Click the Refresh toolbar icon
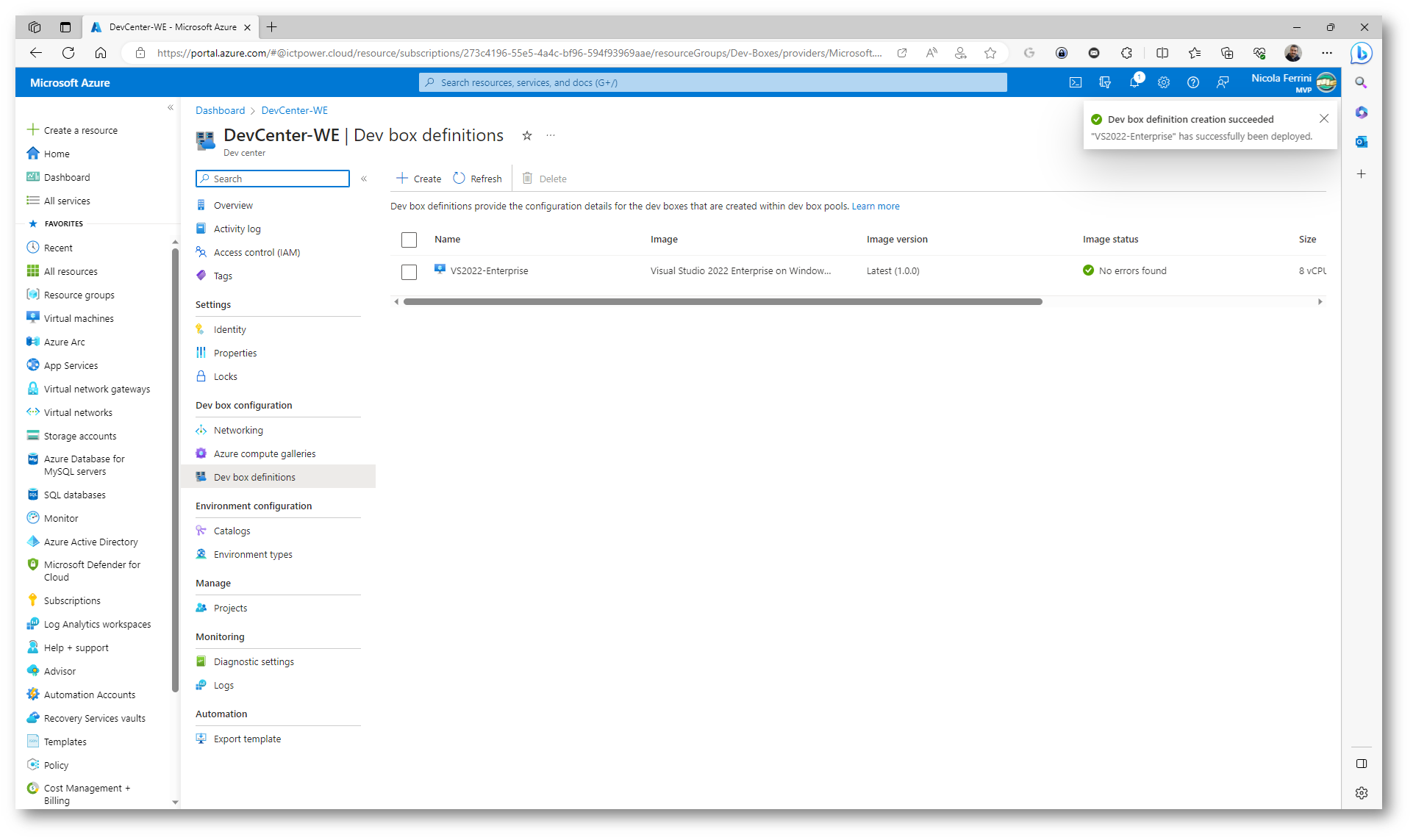The width and height of the screenshot is (1413, 840). point(478,179)
